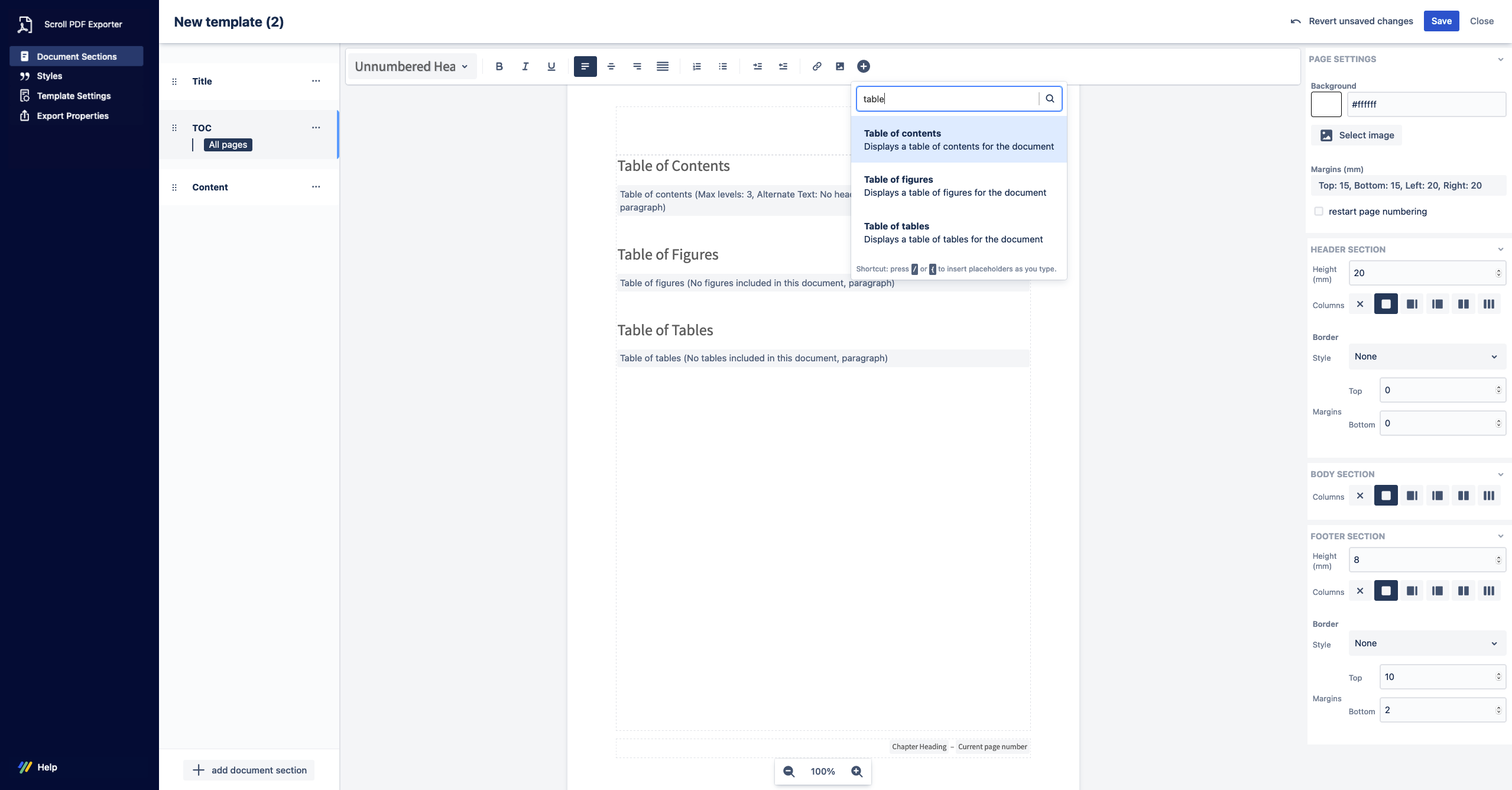Save the template
Viewport: 1512px width, 790px height.
pos(1440,21)
